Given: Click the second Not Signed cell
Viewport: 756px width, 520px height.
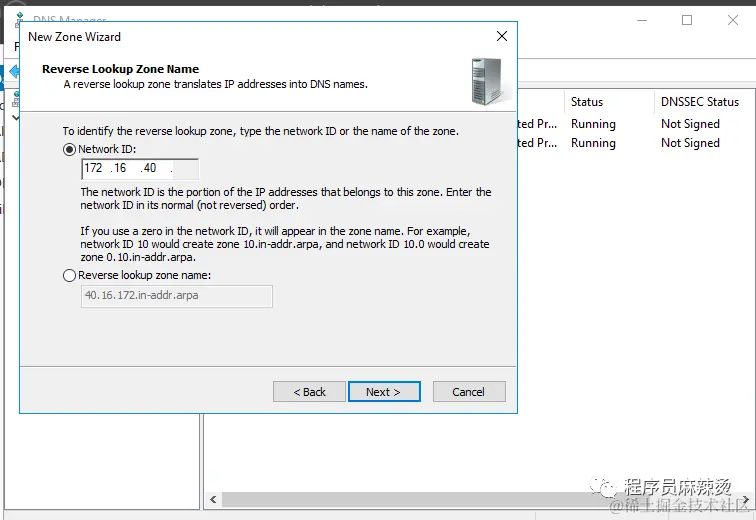Looking at the screenshot, I should 690,143.
